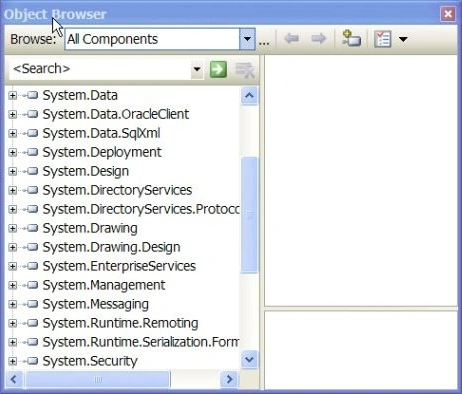Expand System.Runtime.Serialization.Formatters node
Screen dimensions: 462x394
pos(12,343)
